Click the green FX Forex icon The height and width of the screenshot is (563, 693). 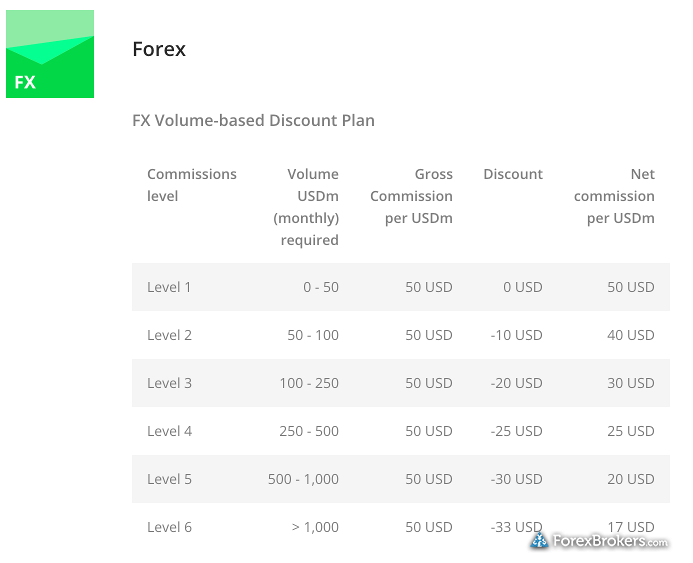[x=50, y=54]
